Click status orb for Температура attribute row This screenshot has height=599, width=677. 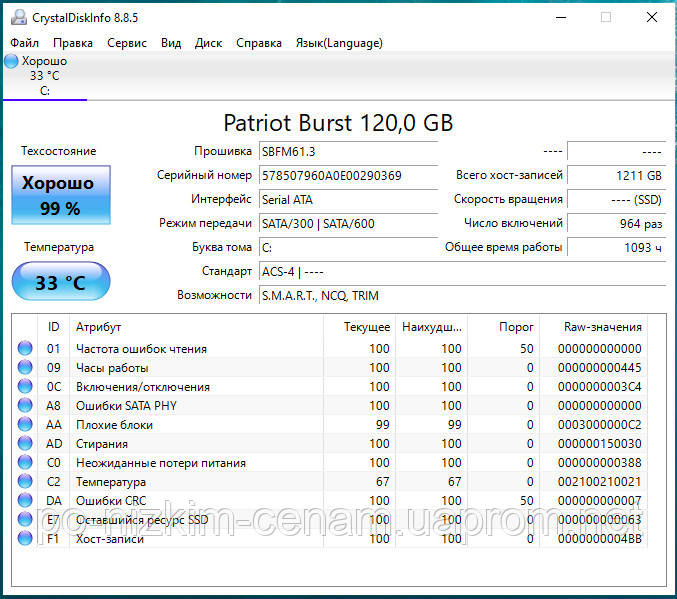coord(25,482)
